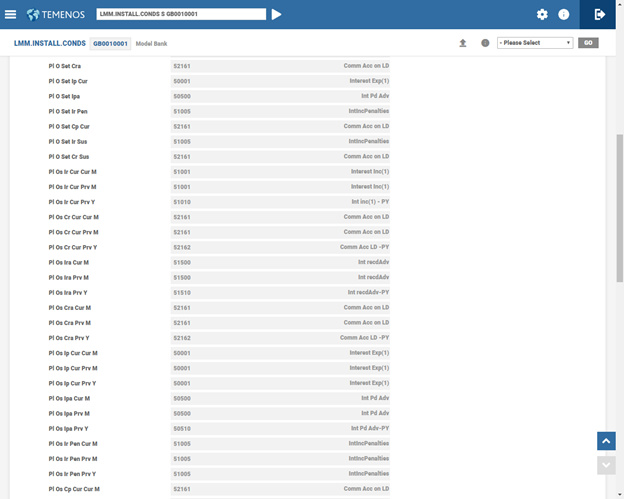Click the command input field

181,14
